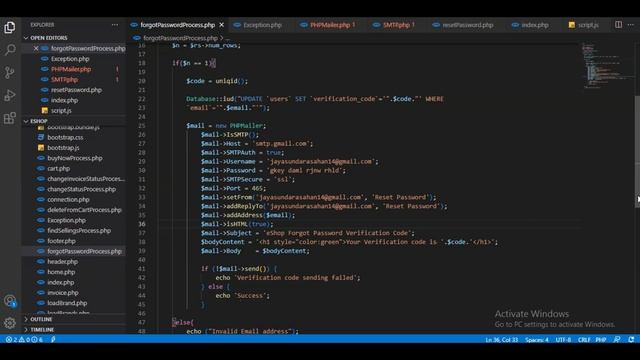Image resolution: width=640 pixels, height=360 pixels.
Task: Open home.php in the file tree
Action: point(61,272)
